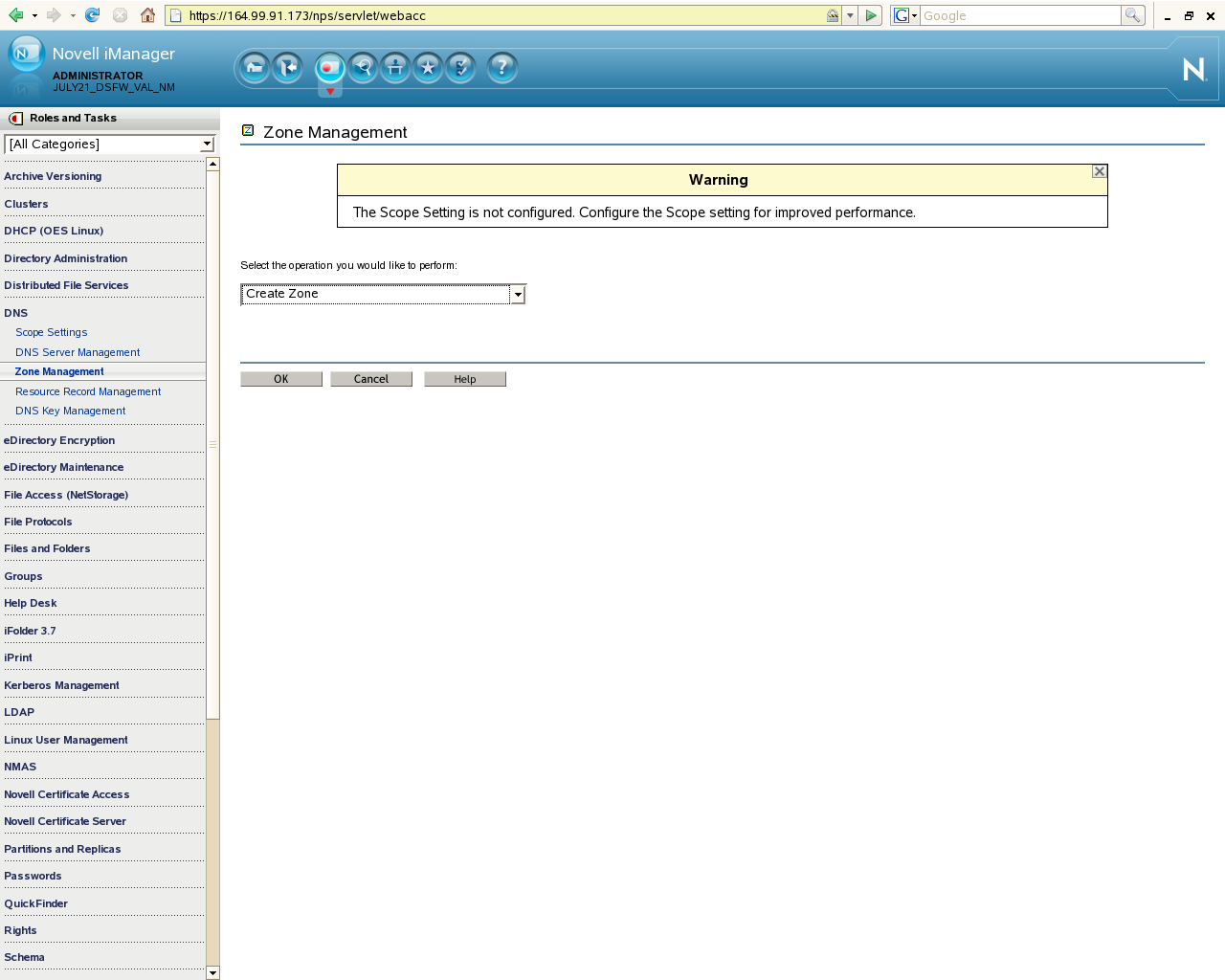Expand the NMAS role
The height and width of the screenshot is (980, 1225).
20,767
